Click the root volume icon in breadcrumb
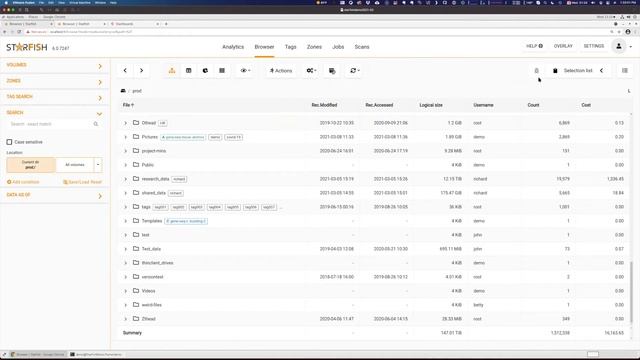This screenshot has height=360, width=640. coord(123,91)
